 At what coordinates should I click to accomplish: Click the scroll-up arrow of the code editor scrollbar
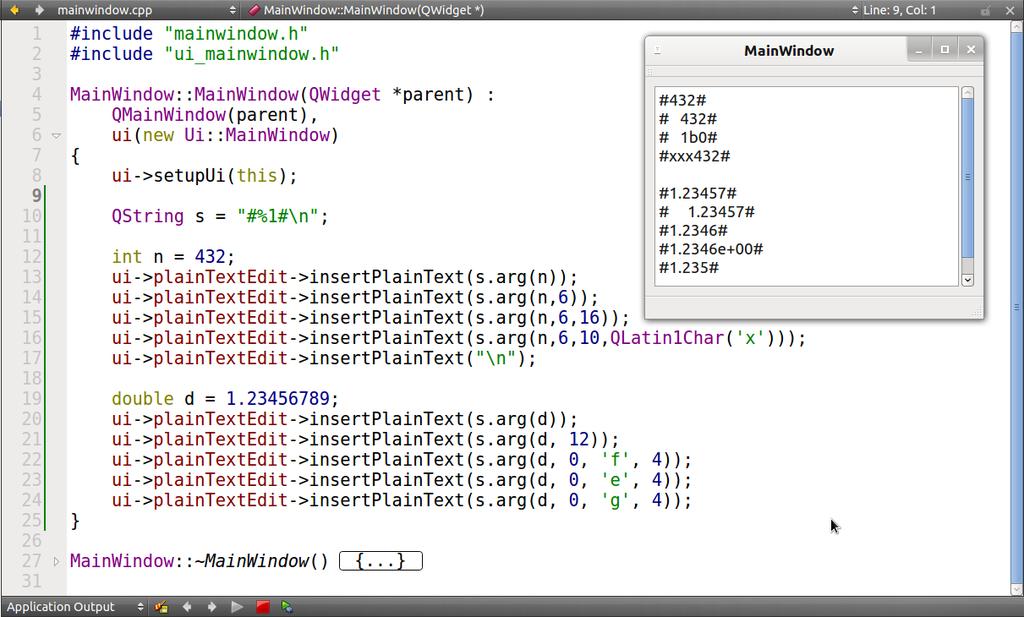(1017, 27)
